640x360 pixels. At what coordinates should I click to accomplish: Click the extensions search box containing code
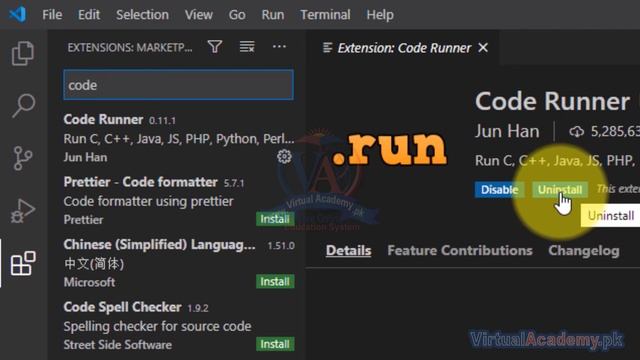(178, 85)
